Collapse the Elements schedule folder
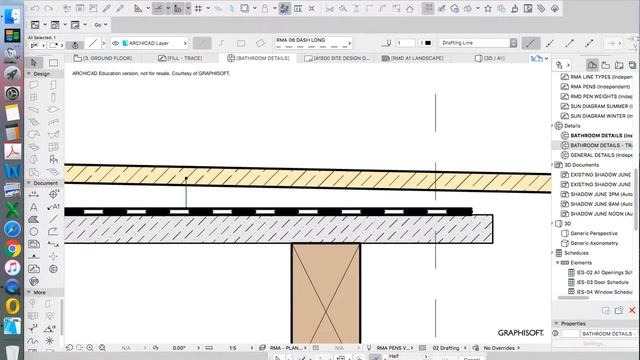640x360 pixels. (558, 263)
